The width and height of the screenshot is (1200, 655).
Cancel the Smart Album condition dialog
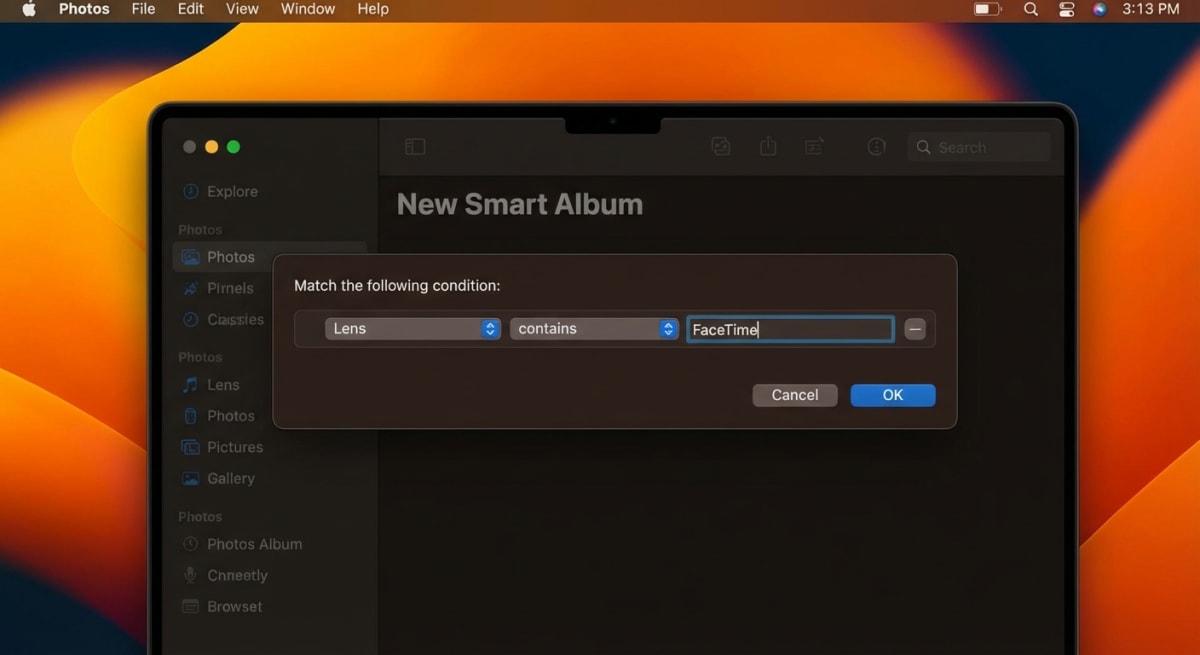pos(794,395)
